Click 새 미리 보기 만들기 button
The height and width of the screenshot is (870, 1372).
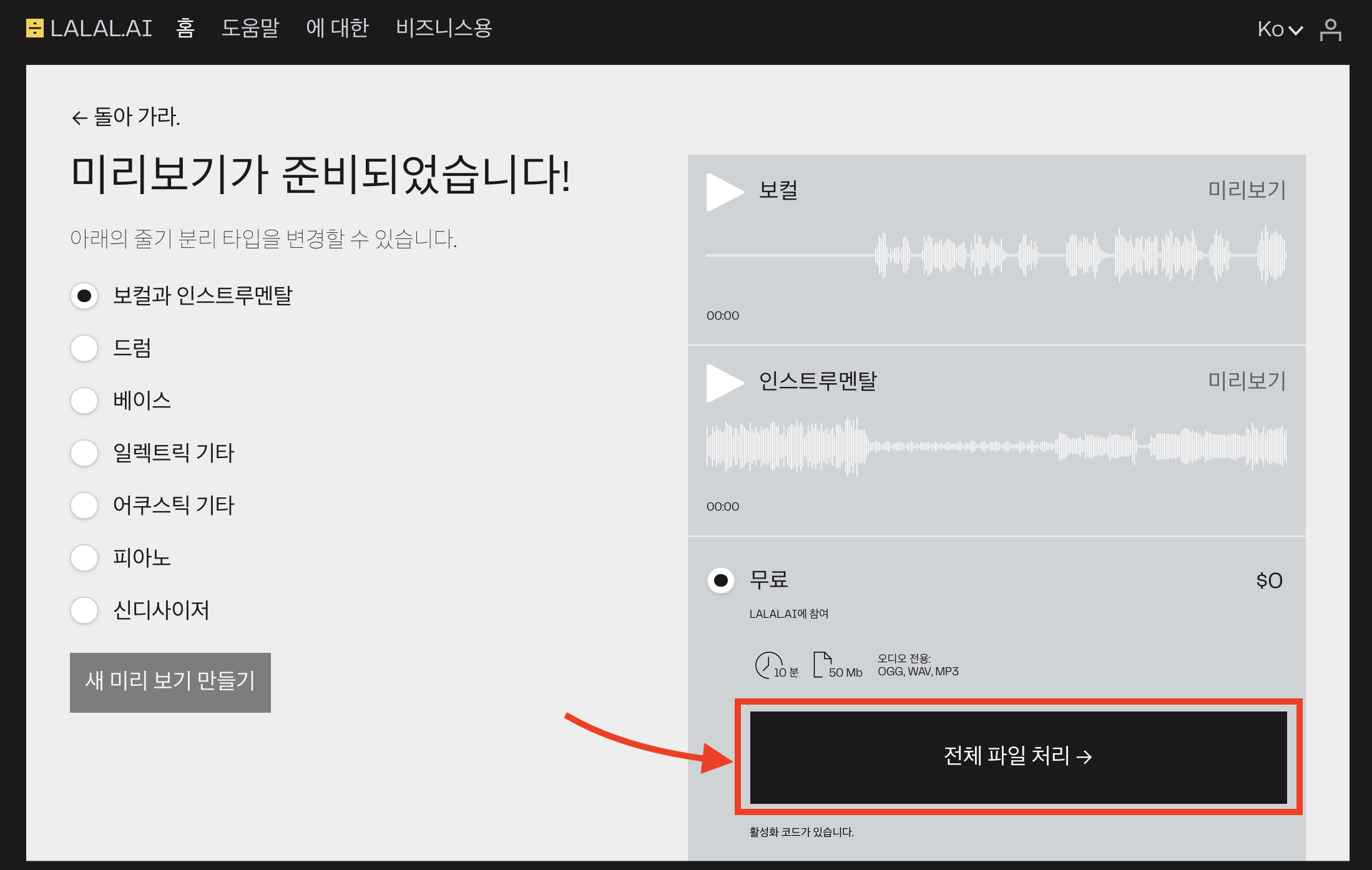click(170, 682)
